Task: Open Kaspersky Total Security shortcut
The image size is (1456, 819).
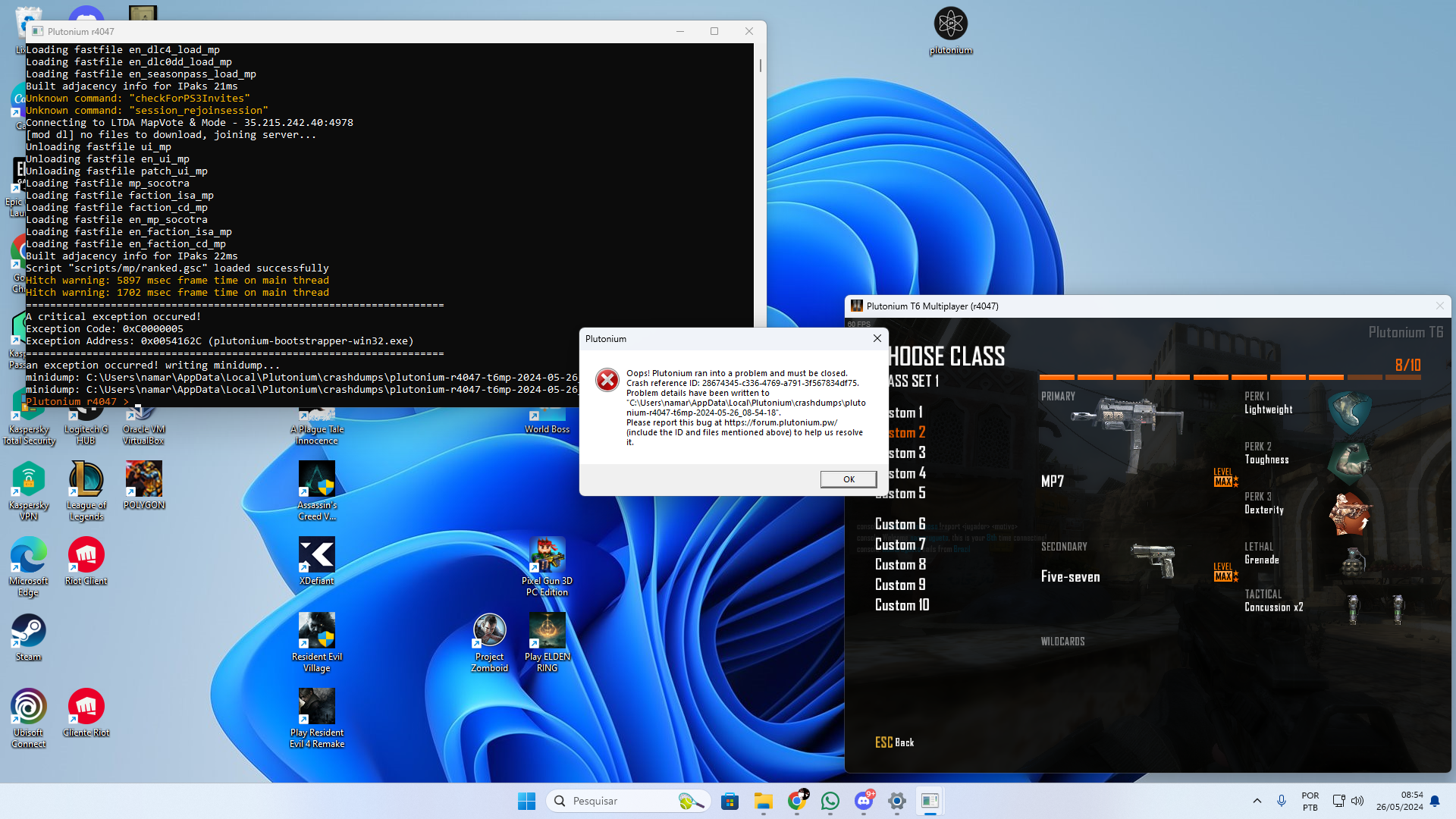Action: pos(29,427)
